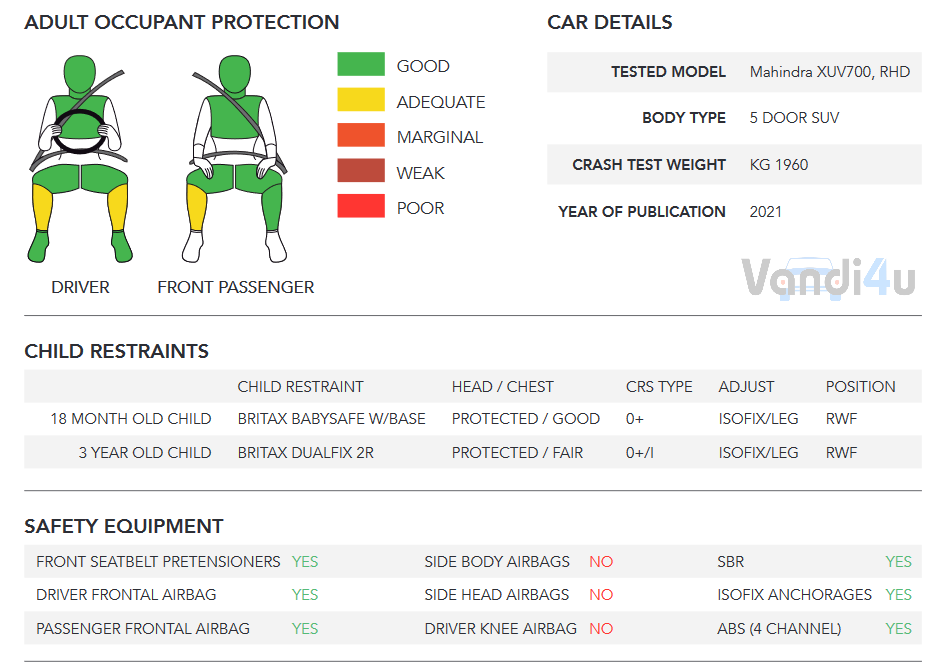Click NO beside side head airbags

click(x=601, y=595)
